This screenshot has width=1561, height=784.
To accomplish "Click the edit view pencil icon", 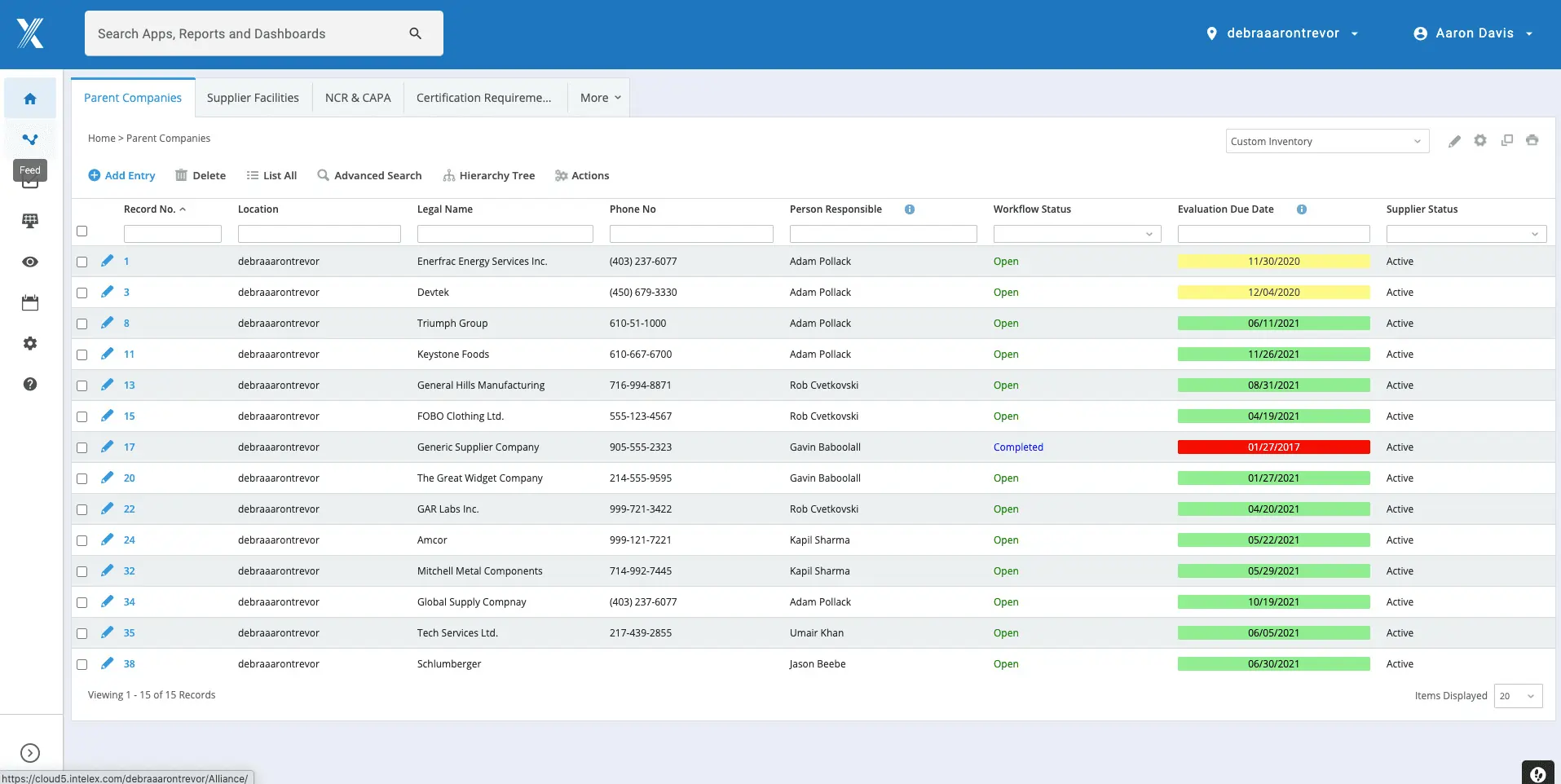I will (1454, 141).
